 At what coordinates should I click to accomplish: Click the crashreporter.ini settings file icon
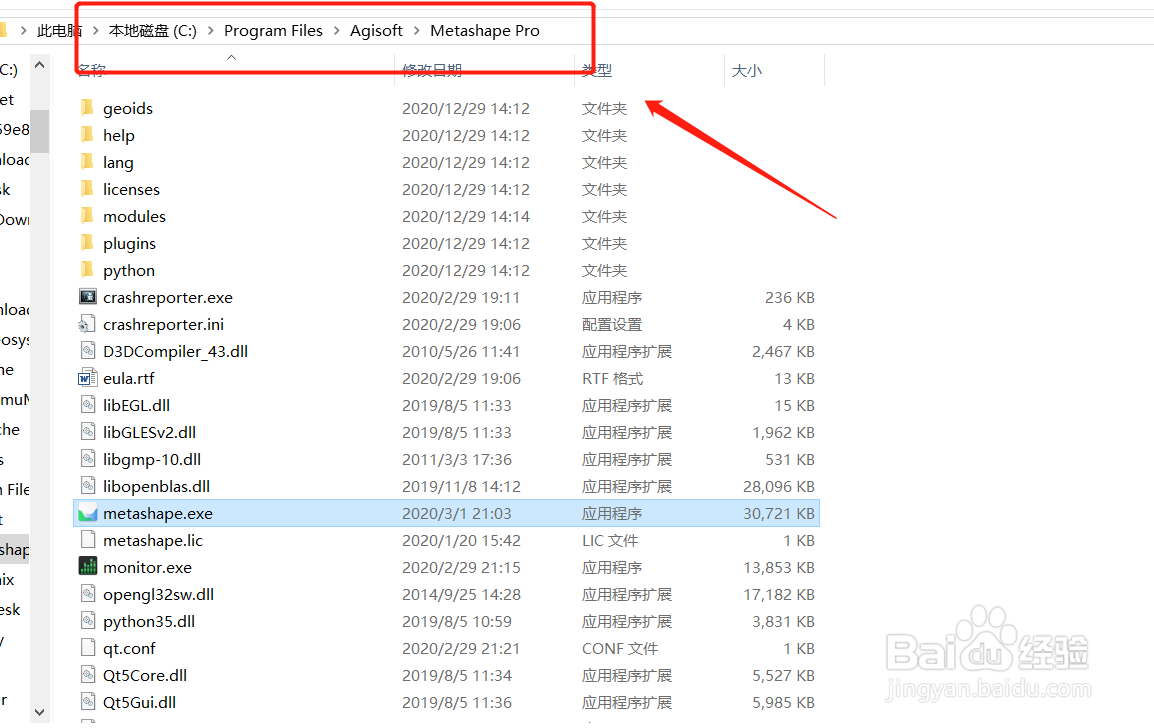click(x=88, y=324)
